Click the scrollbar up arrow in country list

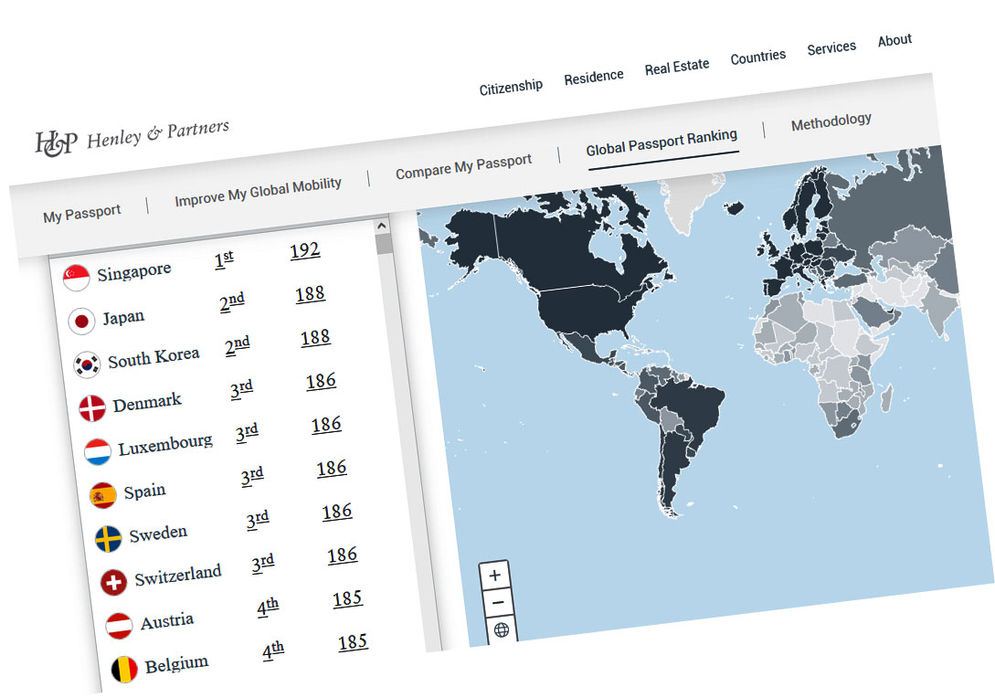tap(381, 226)
